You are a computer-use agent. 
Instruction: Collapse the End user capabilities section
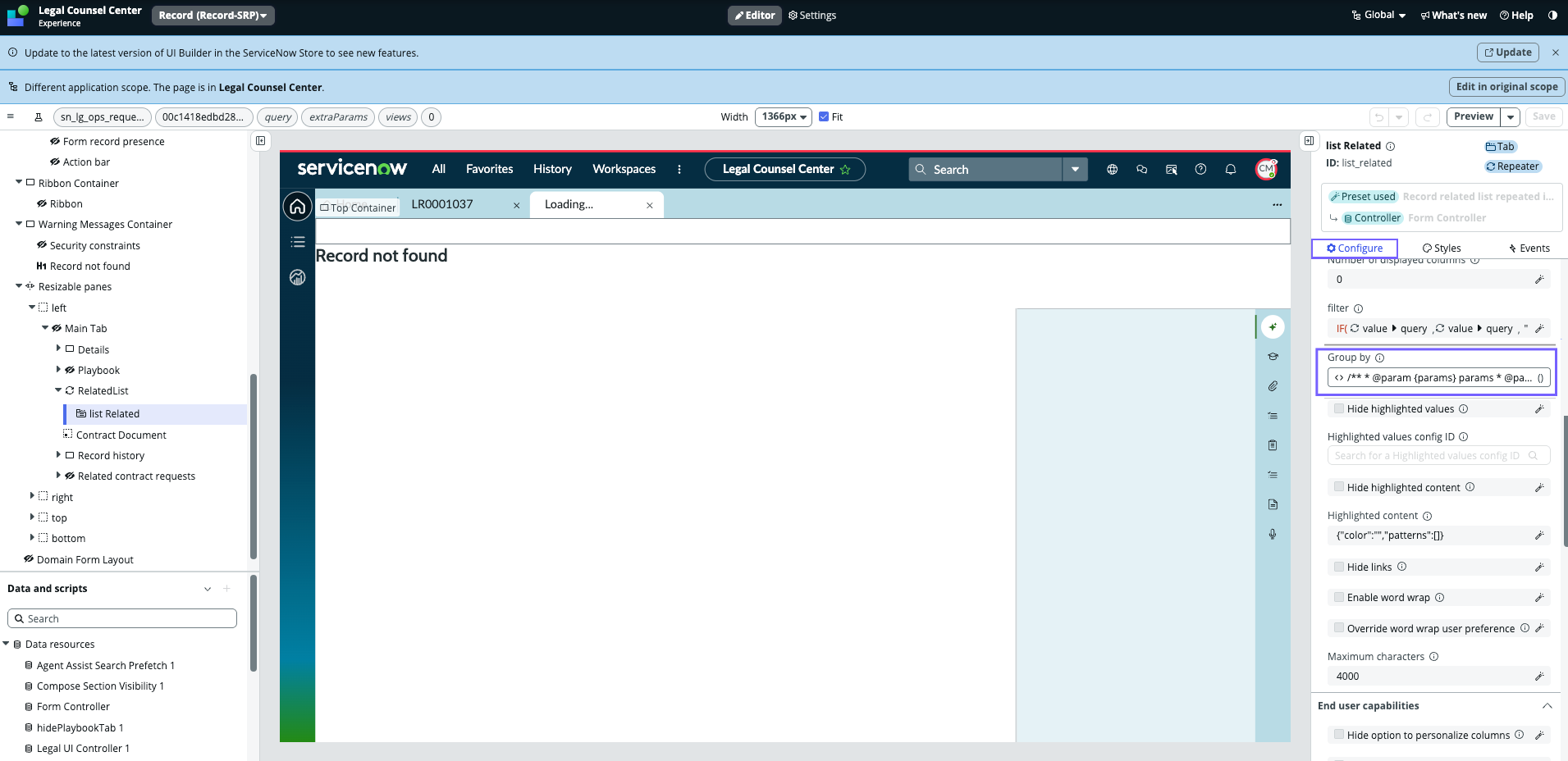1547,706
